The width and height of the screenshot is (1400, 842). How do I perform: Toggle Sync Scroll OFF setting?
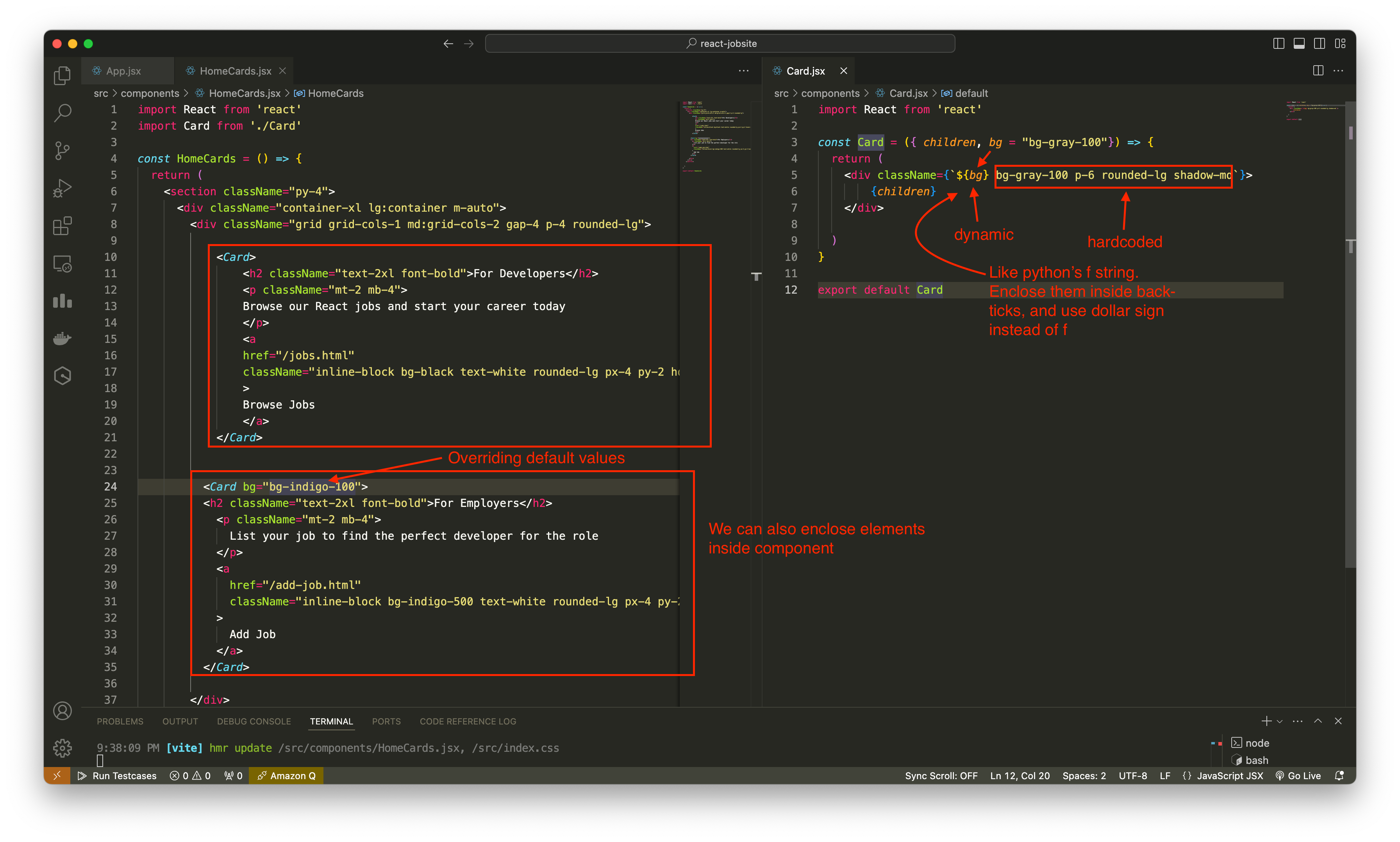pos(941,776)
